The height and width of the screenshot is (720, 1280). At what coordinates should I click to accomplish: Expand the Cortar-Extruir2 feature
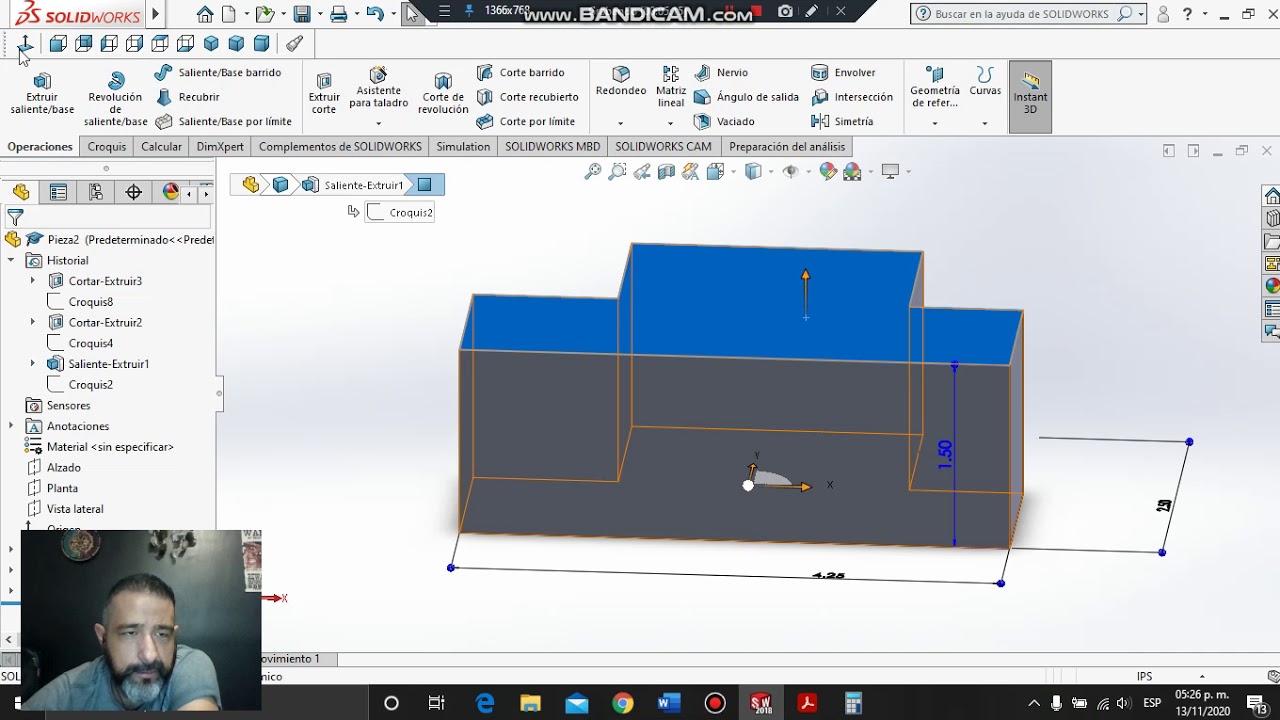(33, 322)
